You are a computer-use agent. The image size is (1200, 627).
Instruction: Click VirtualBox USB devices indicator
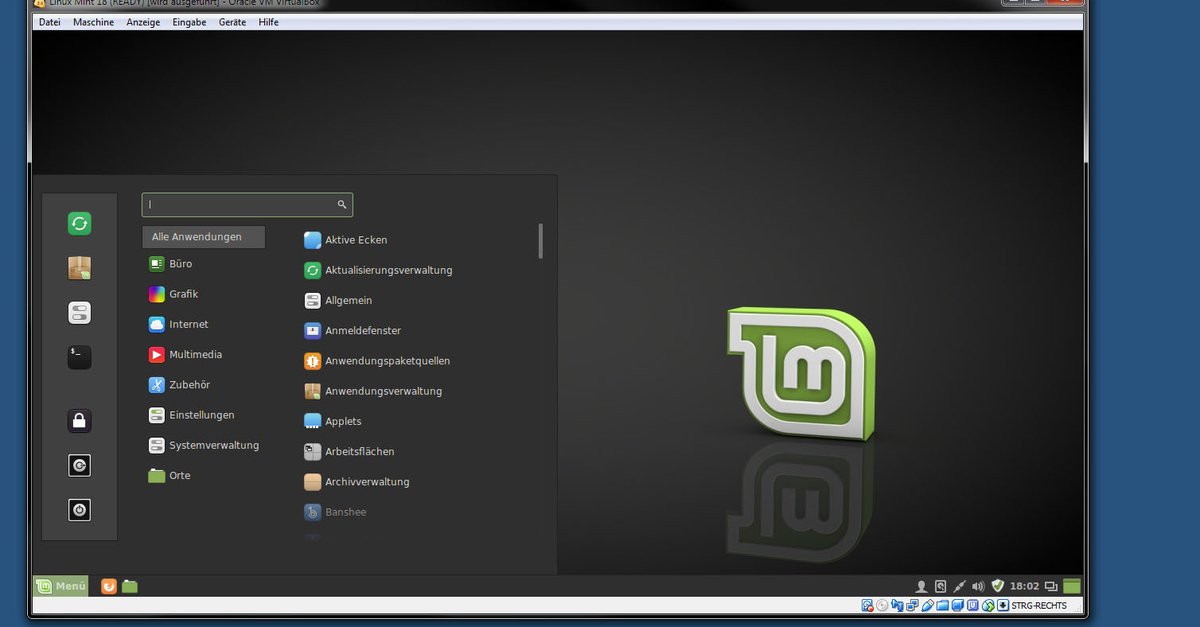927,606
